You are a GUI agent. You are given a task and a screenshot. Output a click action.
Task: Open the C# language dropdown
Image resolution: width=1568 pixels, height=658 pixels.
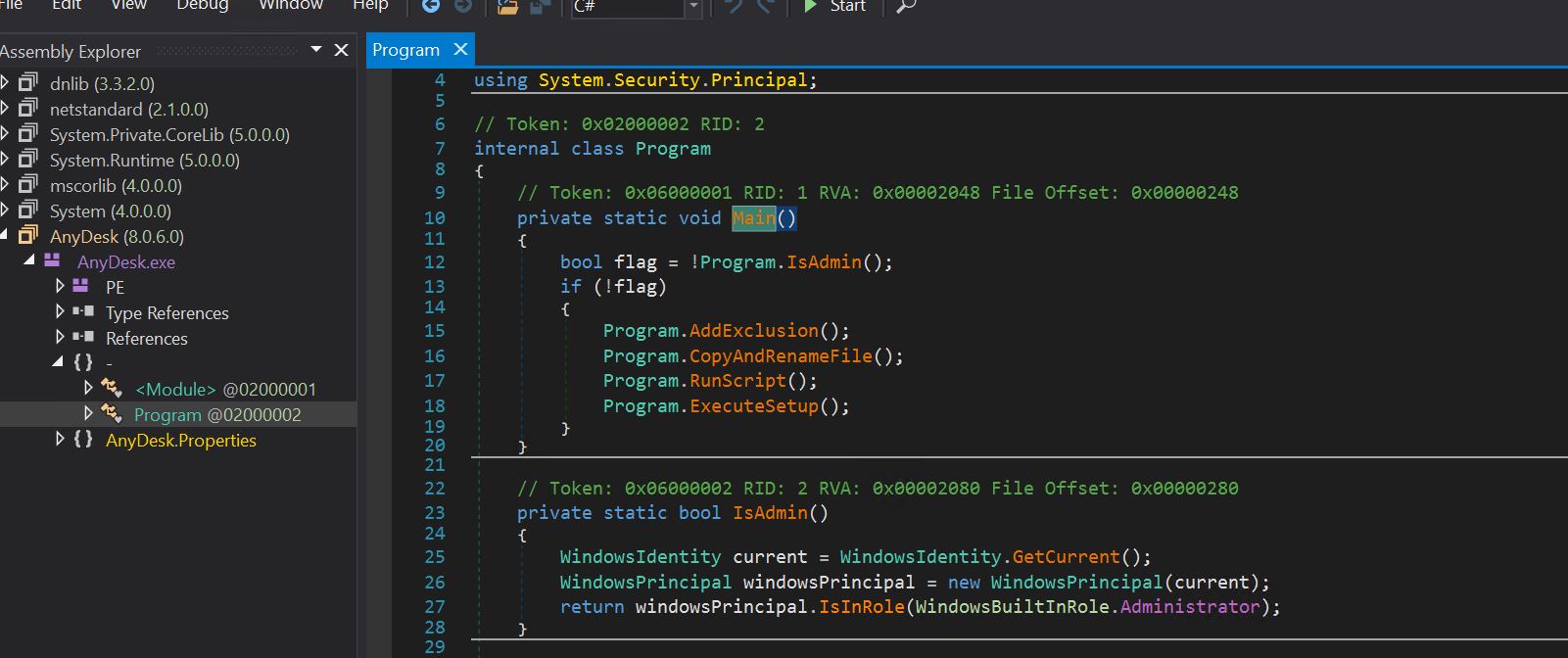click(693, 6)
